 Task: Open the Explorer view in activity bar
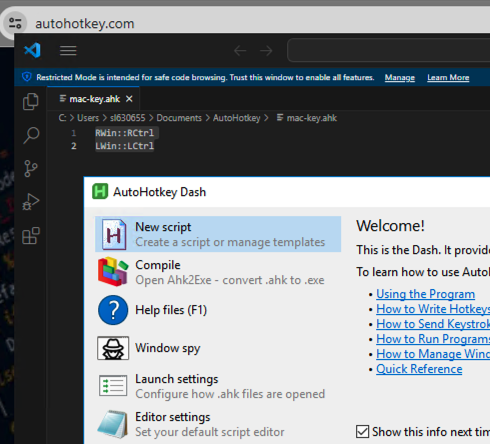pyautogui.click(x=31, y=101)
